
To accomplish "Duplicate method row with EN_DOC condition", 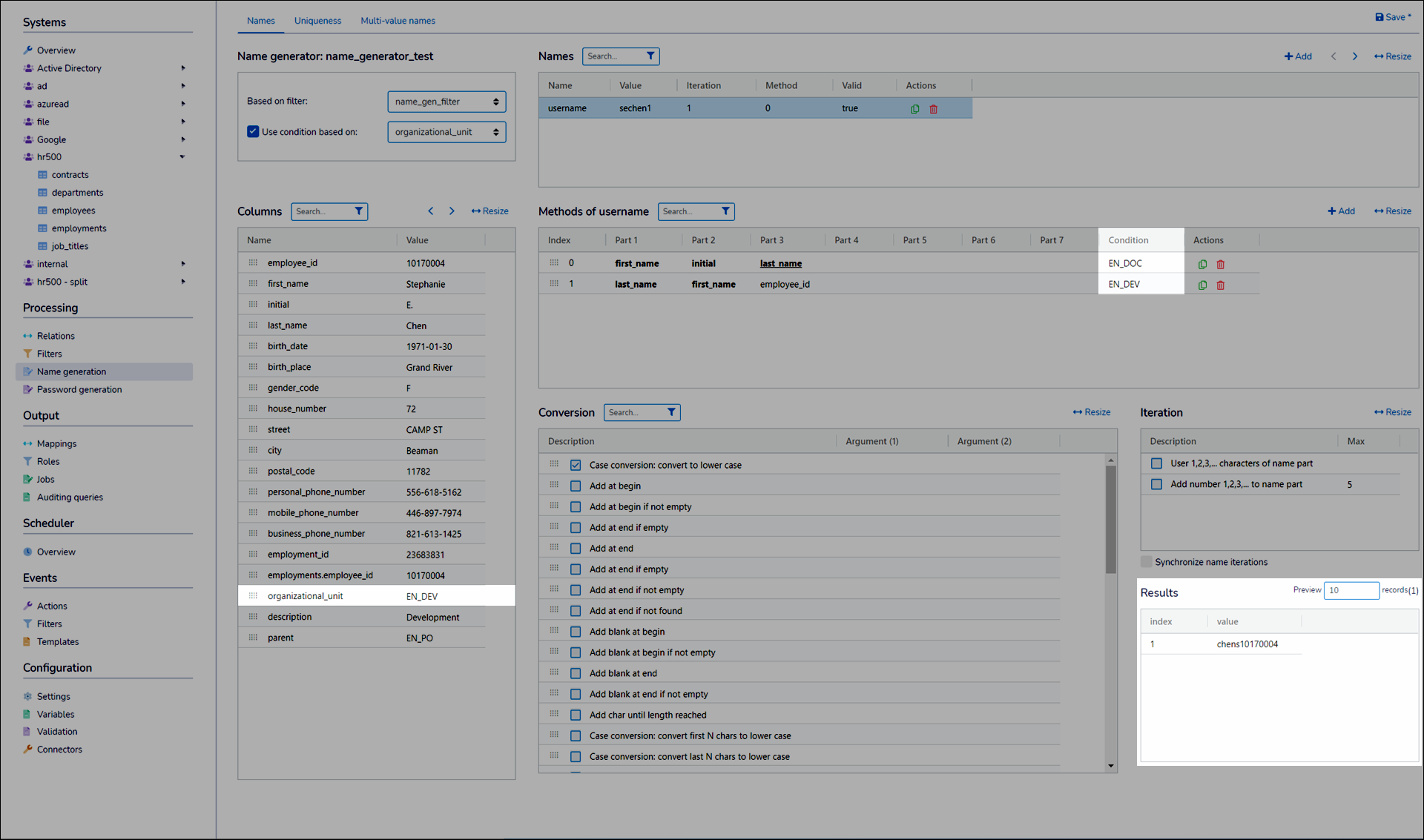I will (1202, 264).
